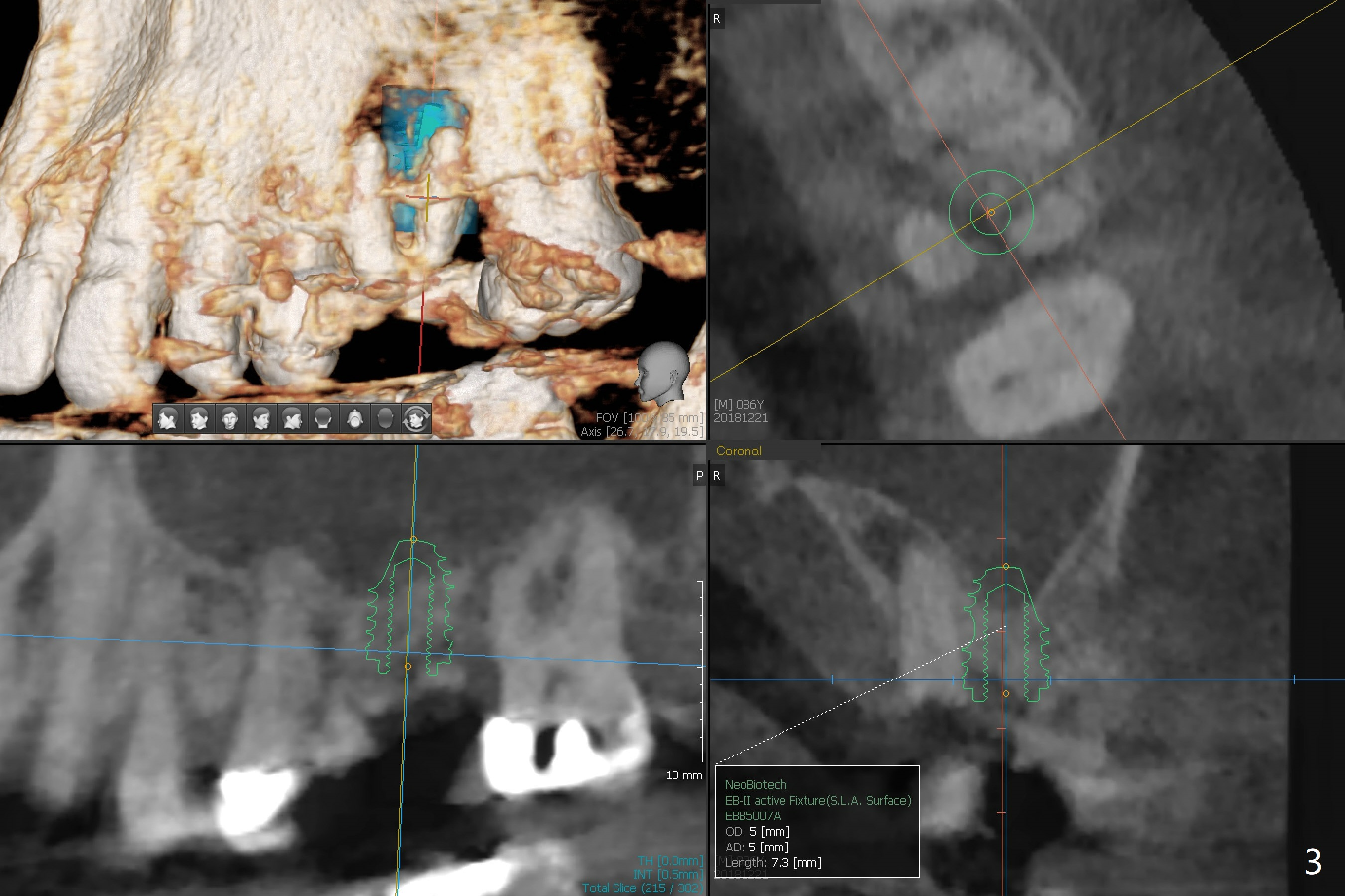This screenshot has height=896, width=1345.
Task: Click the R marker in the axial view
Action: point(717,19)
